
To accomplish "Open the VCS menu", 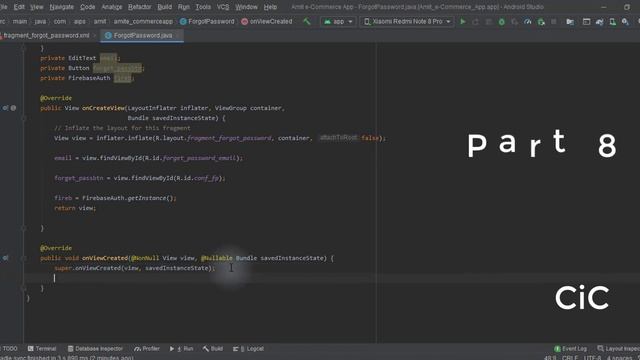I will pyautogui.click(x=223, y=7).
